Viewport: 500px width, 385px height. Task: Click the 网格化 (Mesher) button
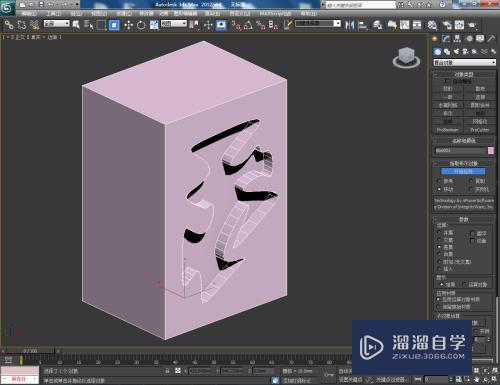tap(480, 121)
